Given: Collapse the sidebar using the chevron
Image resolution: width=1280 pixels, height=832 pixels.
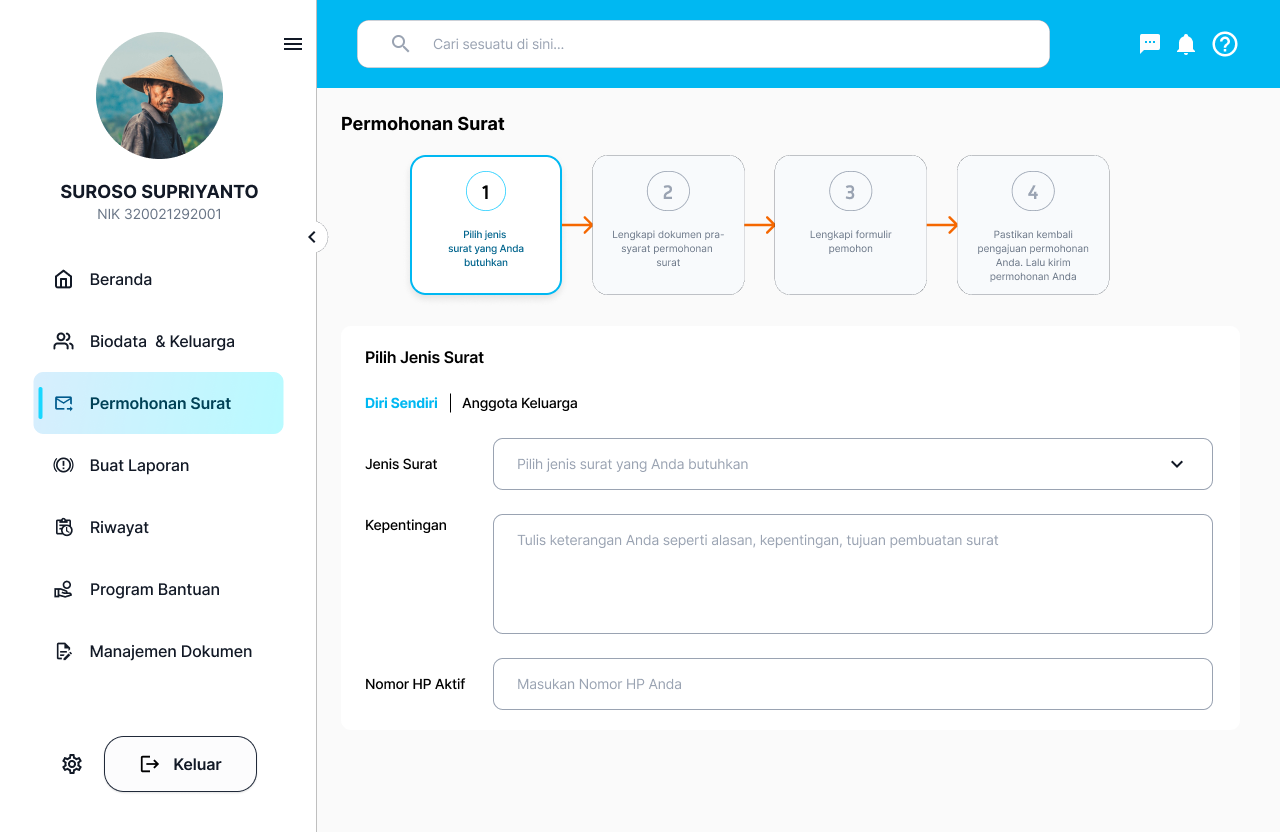Looking at the screenshot, I should tap(313, 237).
